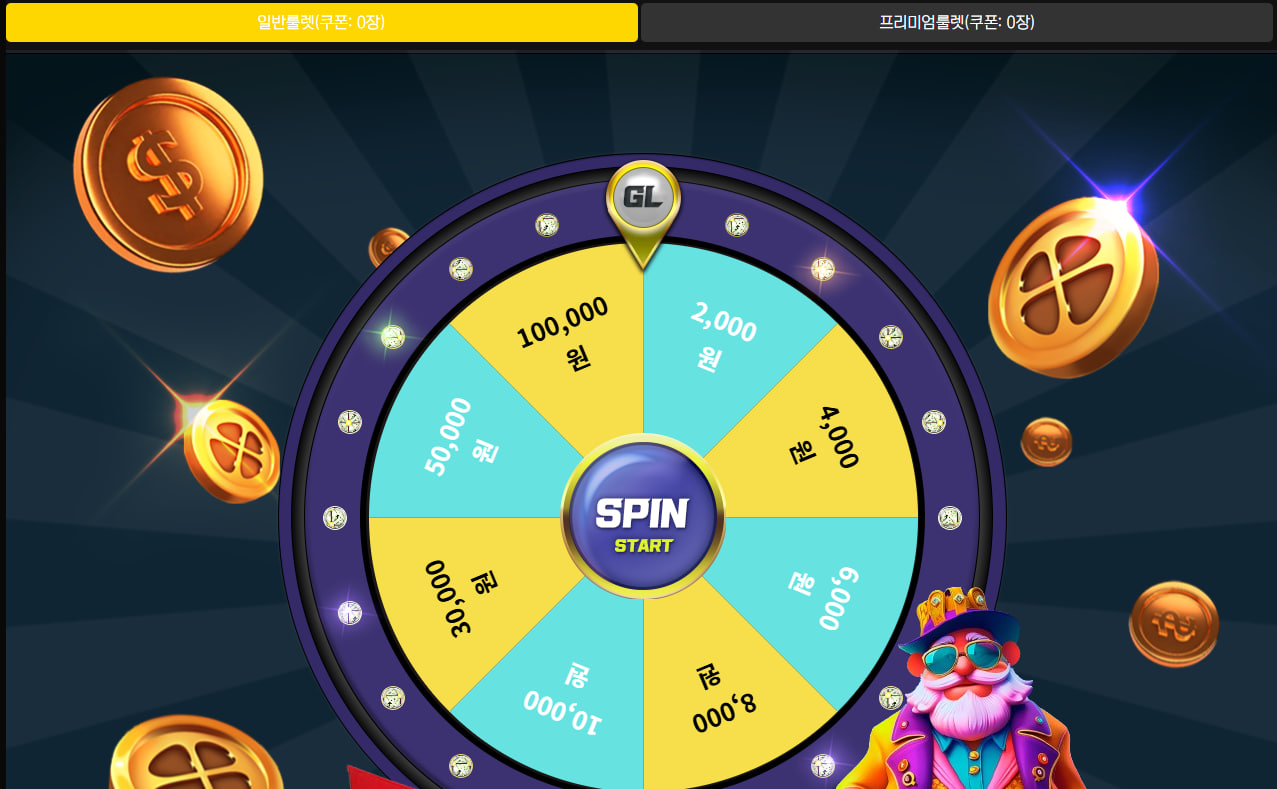Click the SPIN START button
Screen dimensions: 1277x789
643,517
